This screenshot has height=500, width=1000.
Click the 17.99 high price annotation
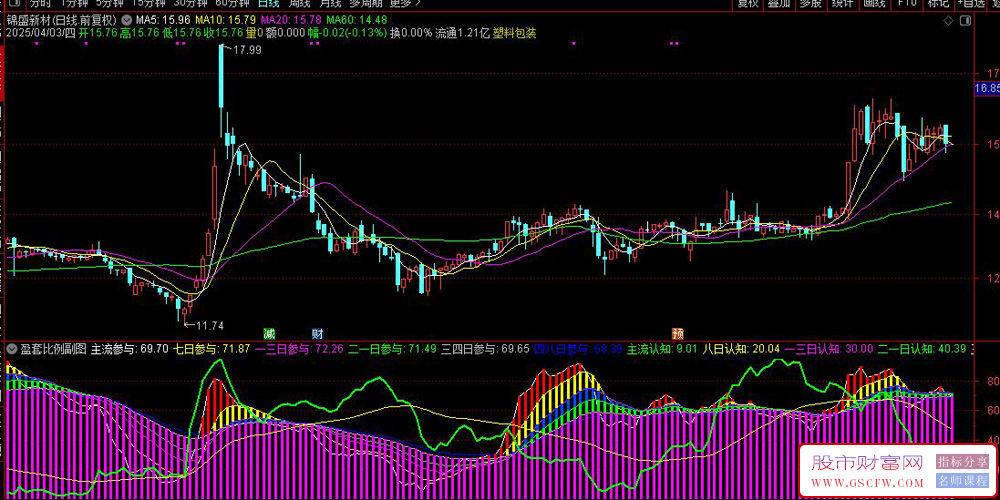(x=246, y=51)
